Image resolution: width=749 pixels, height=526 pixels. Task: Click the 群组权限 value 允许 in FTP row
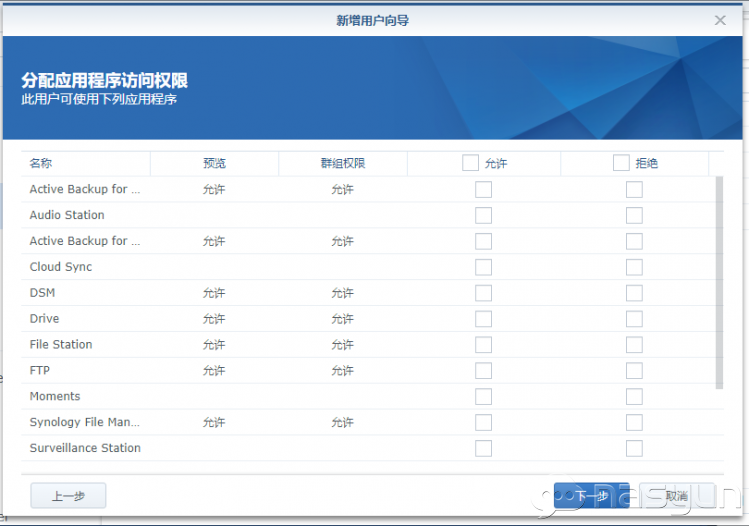tap(342, 370)
